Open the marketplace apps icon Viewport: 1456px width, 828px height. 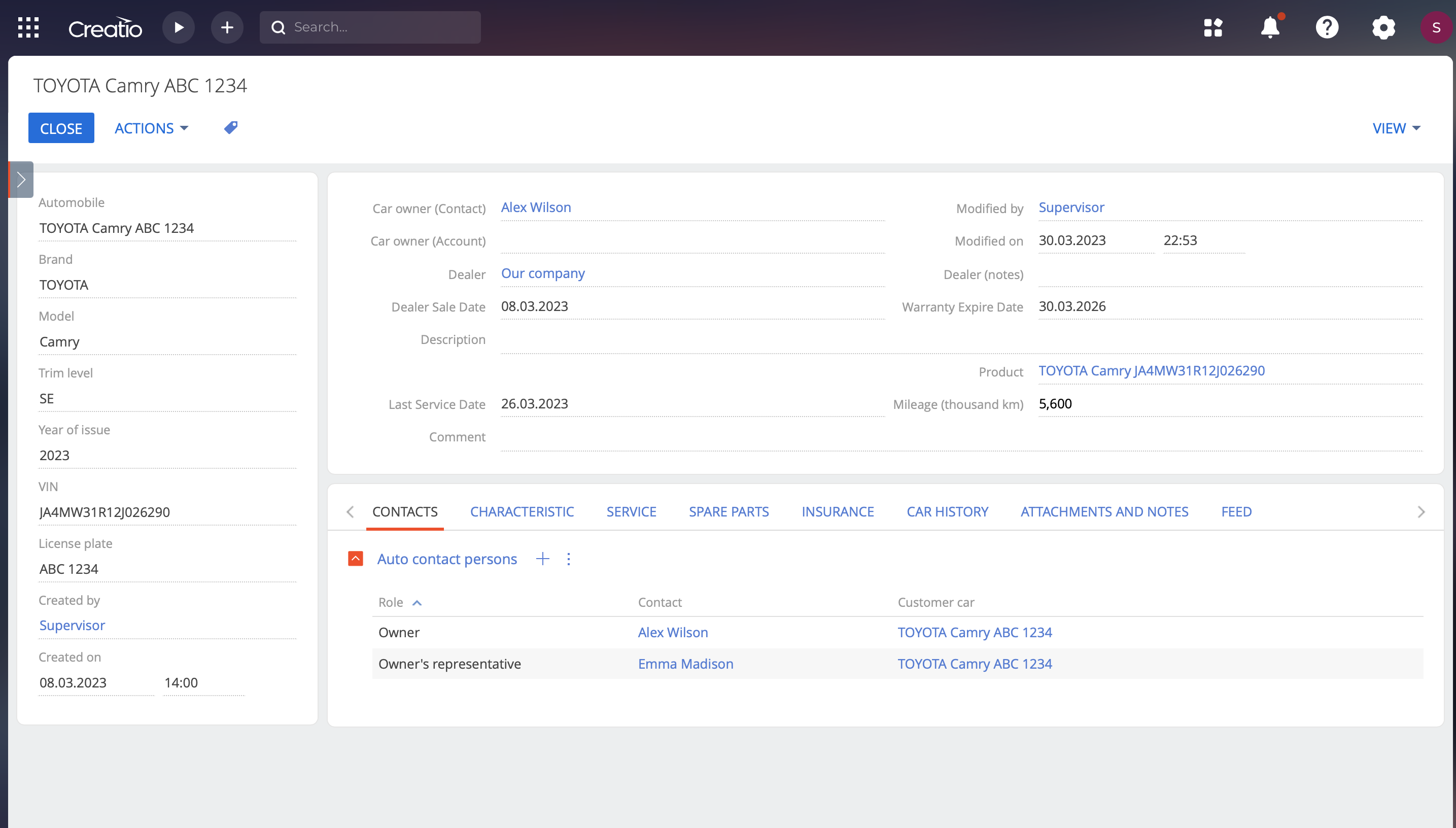coord(1212,27)
